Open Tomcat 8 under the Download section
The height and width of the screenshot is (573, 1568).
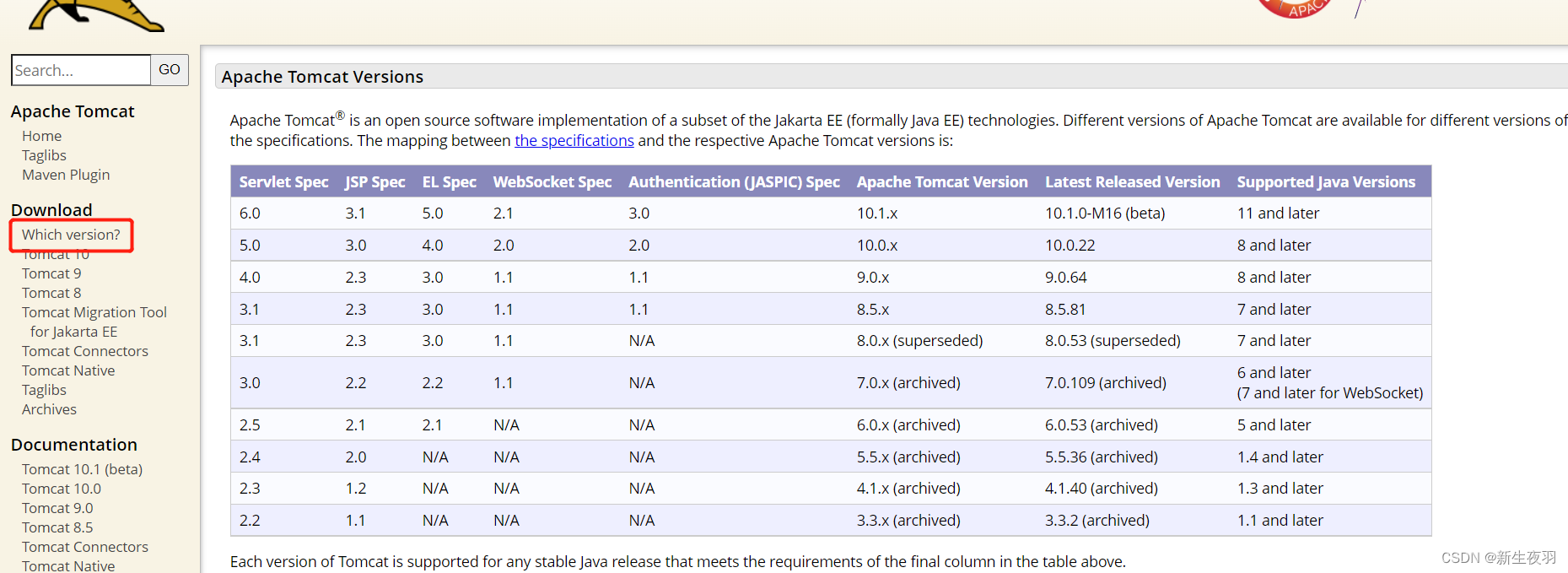(51, 293)
